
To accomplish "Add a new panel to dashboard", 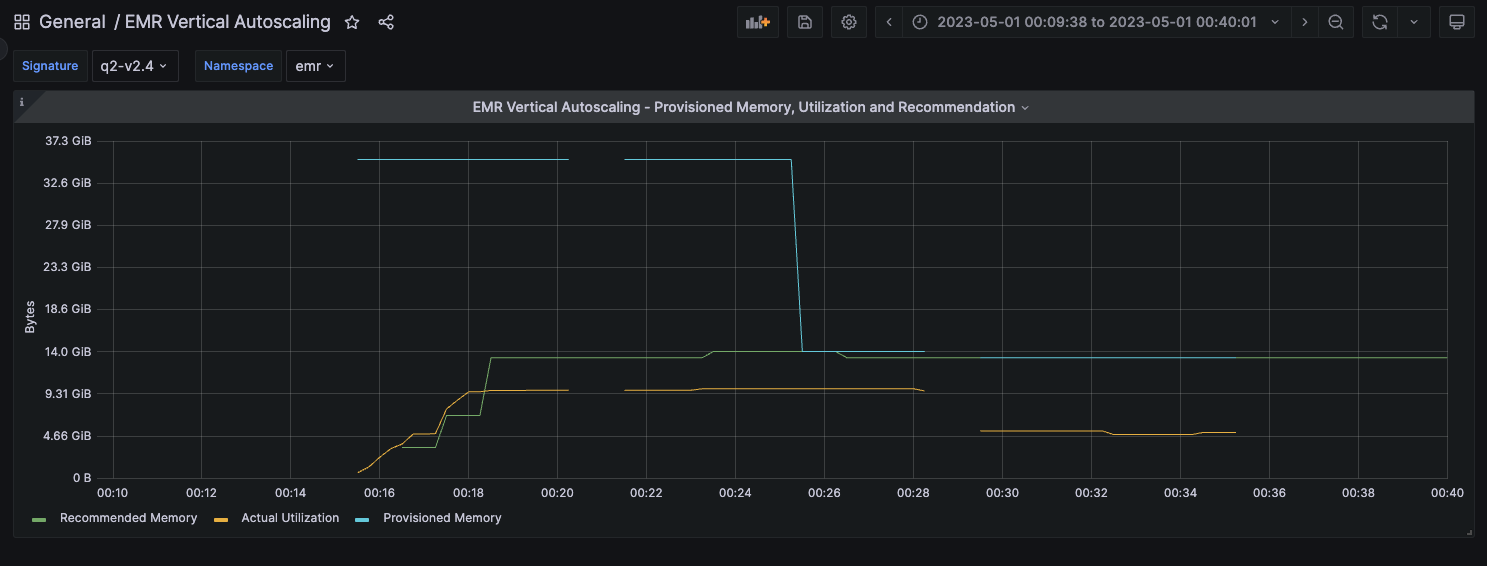I will click(758, 22).
